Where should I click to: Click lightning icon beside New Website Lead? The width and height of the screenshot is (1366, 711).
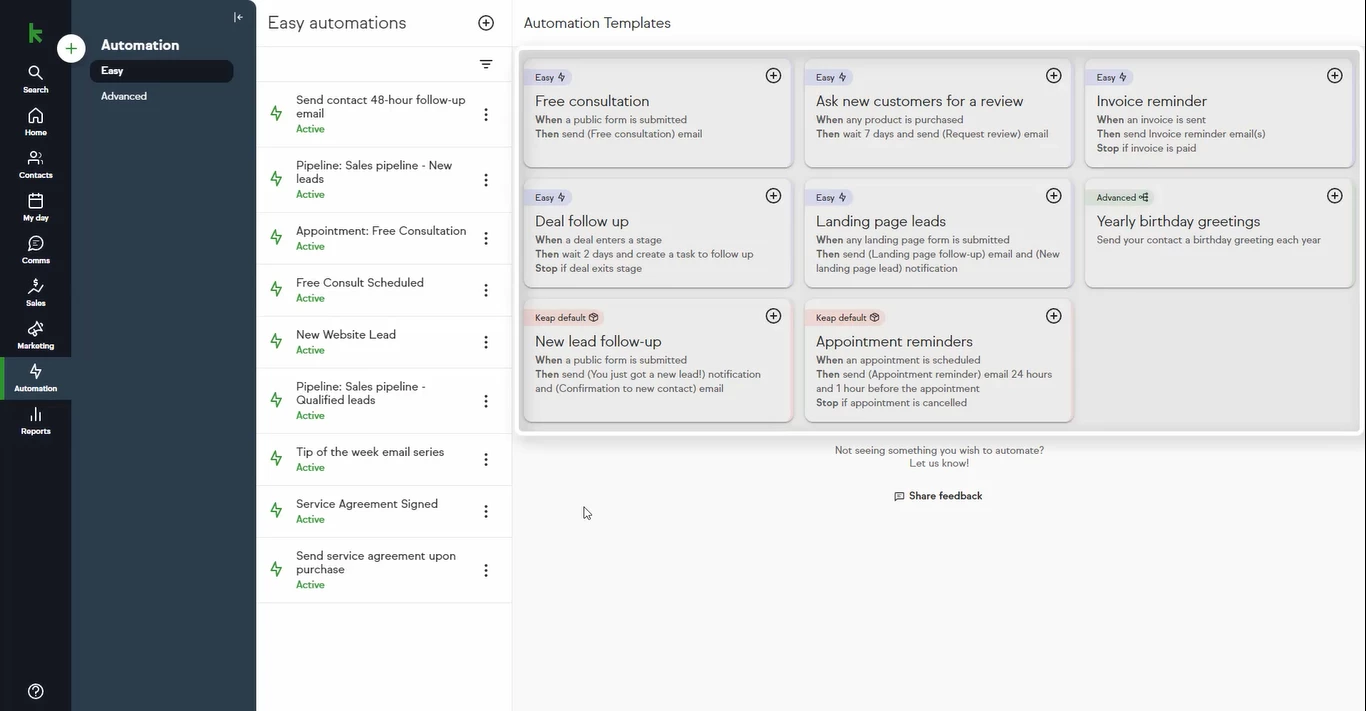[x=276, y=341]
